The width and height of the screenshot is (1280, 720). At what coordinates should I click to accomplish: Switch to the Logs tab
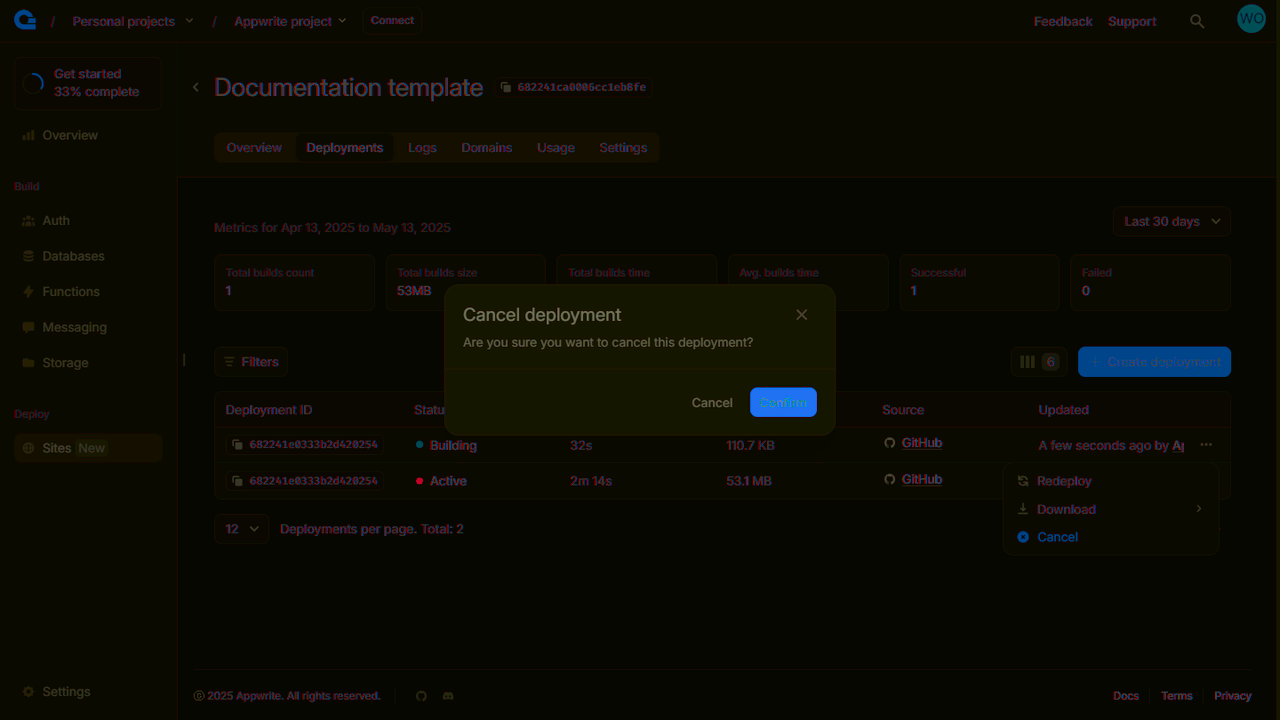(422, 148)
